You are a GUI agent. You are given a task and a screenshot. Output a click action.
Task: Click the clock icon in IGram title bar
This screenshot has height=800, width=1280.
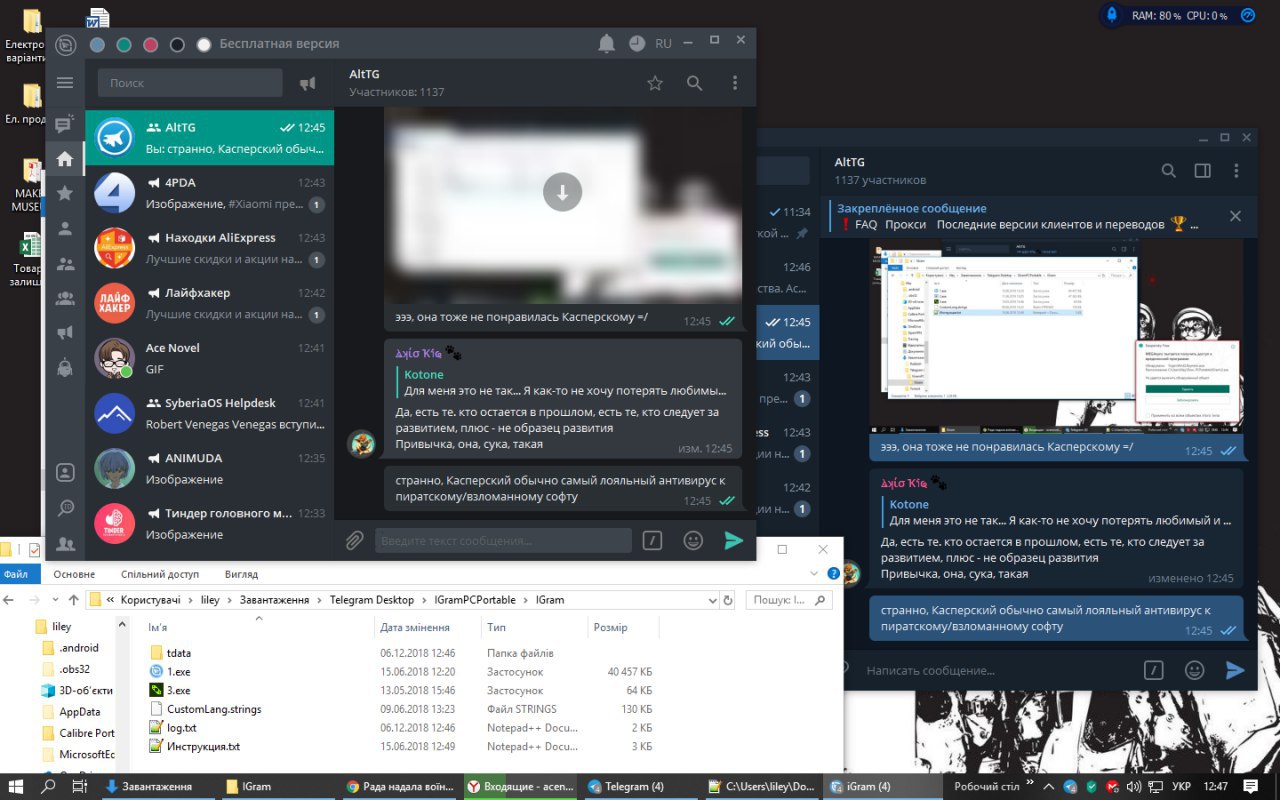637,44
